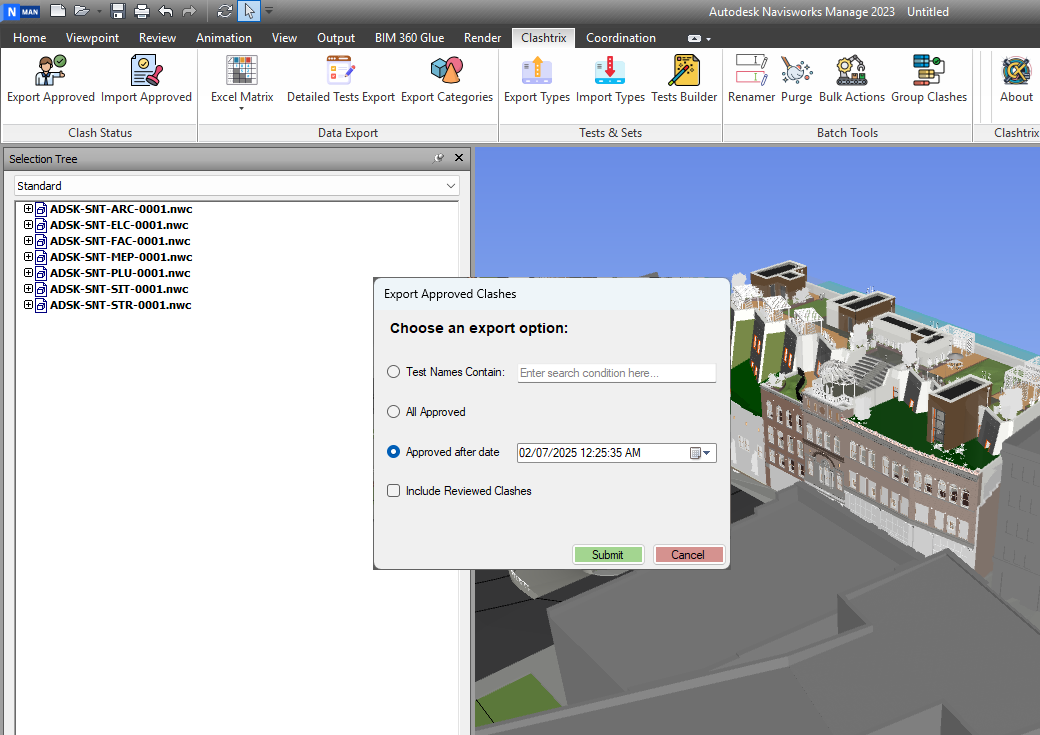1040x735 pixels.
Task: Click the Test Names search condition field
Action: (616, 373)
